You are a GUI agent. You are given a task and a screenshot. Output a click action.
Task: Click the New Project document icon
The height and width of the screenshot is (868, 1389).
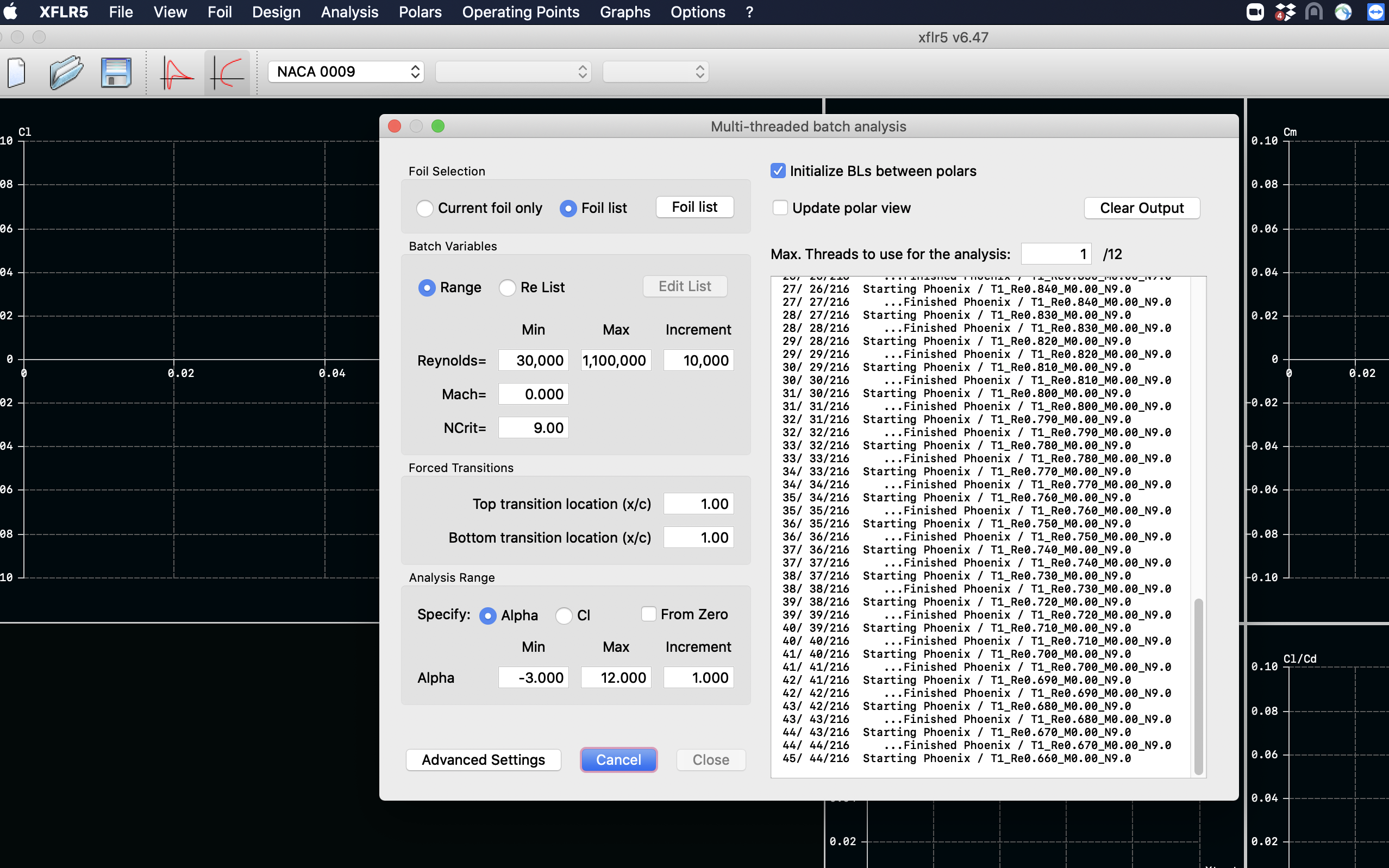click(17, 72)
